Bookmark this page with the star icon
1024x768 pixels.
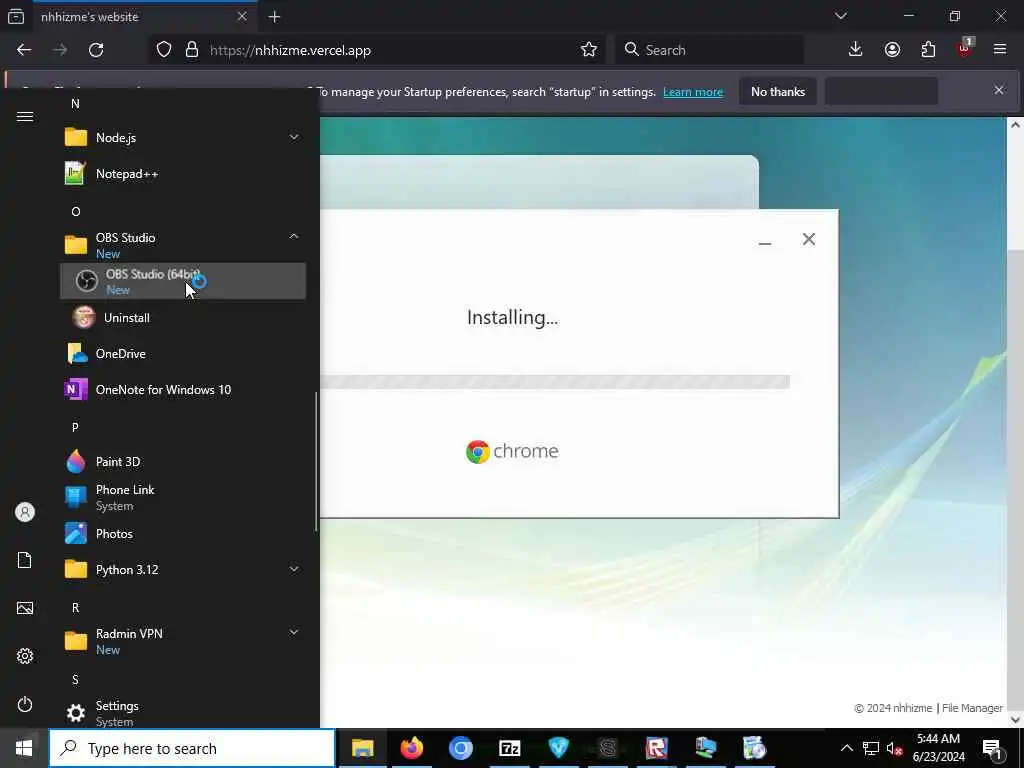(588, 50)
